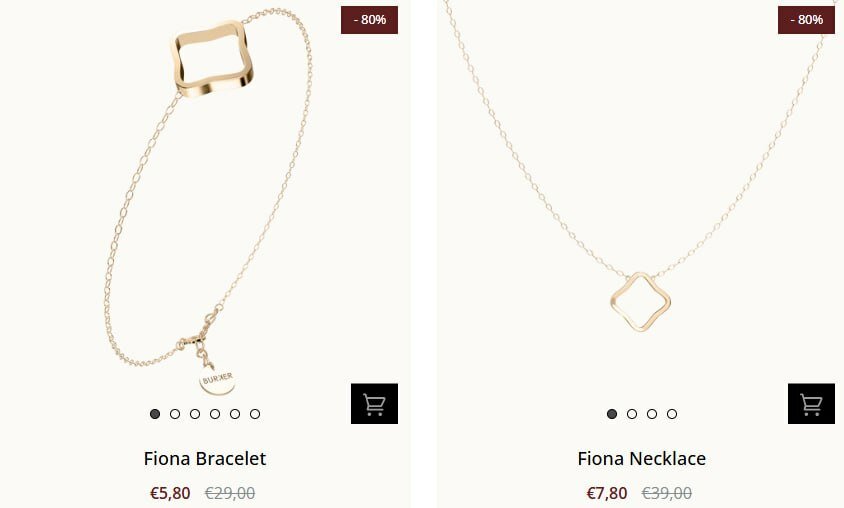The height and width of the screenshot is (508, 844).
Task: Open the Fiona Bracelet product title
Action: (x=205, y=458)
